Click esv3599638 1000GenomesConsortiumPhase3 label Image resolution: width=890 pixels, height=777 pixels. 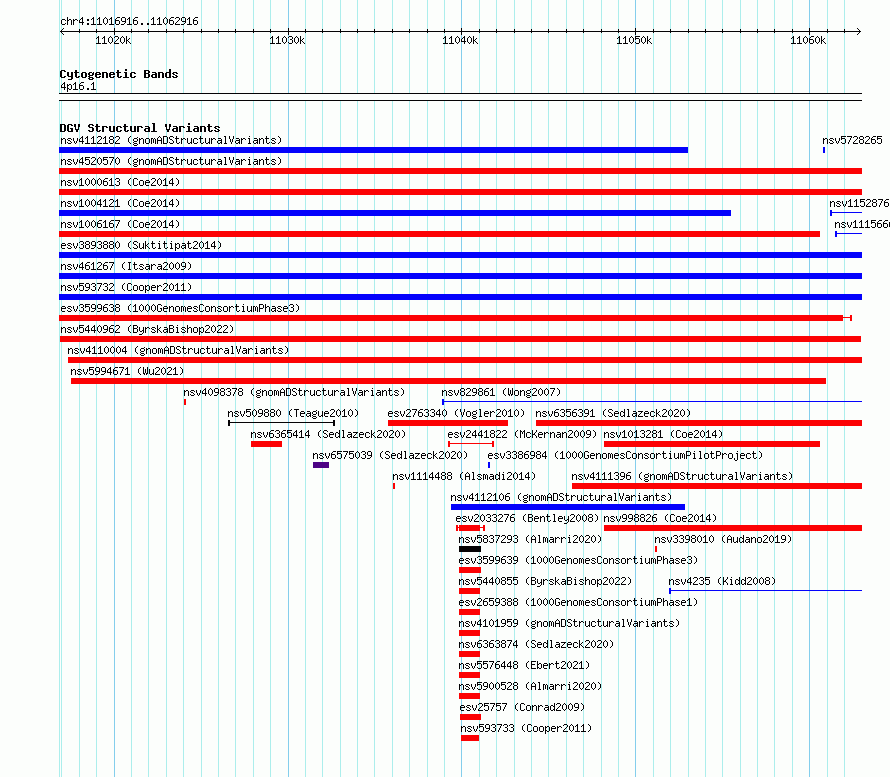[x=180, y=308]
